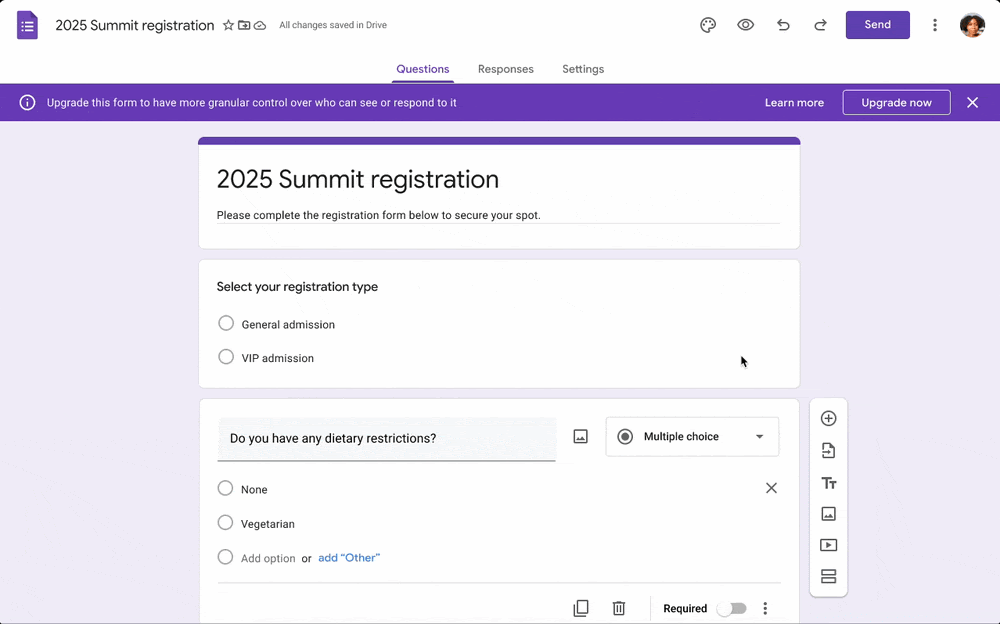Viewport: 1000px width, 624px height.
Task: Click the Import questions icon in the sidebar
Action: pyautogui.click(x=828, y=450)
